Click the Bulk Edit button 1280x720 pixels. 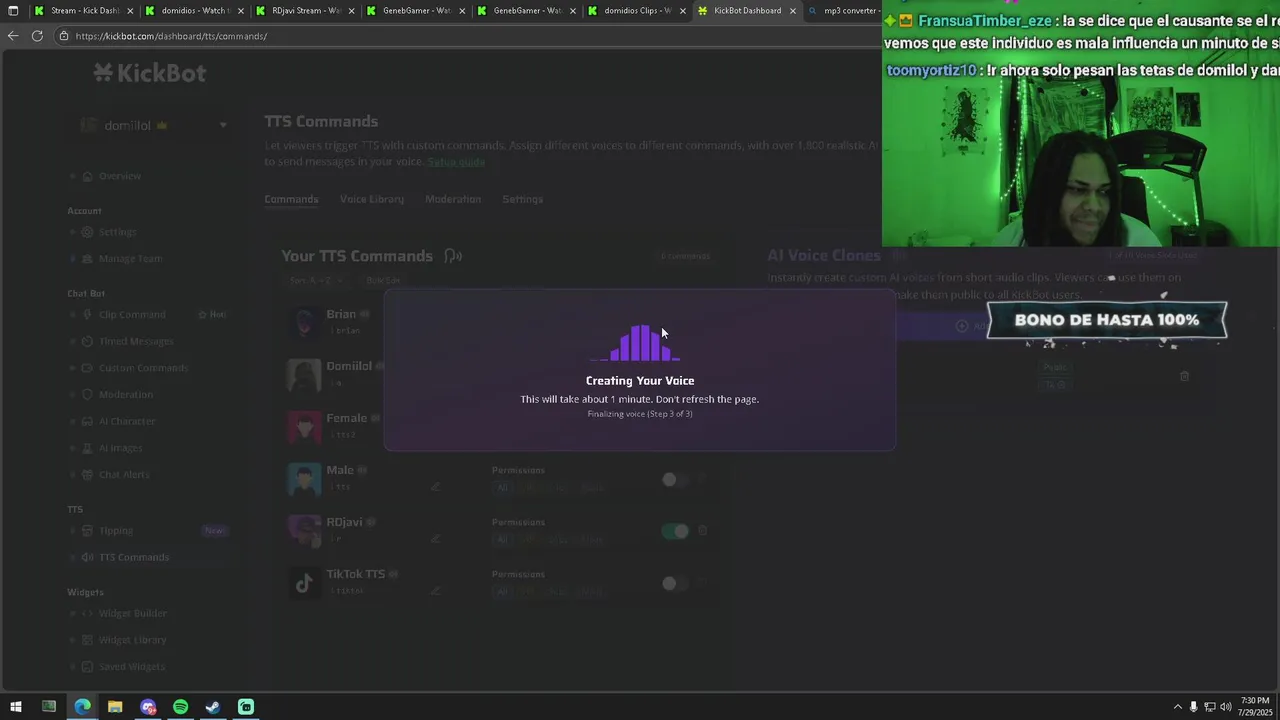pyautogui.click(x=383, y=281)
